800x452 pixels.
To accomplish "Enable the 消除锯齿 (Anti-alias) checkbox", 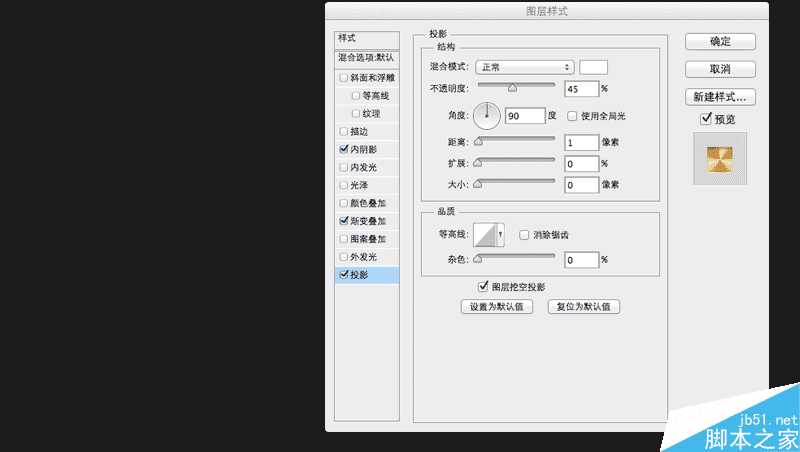I will pos(524,235).
